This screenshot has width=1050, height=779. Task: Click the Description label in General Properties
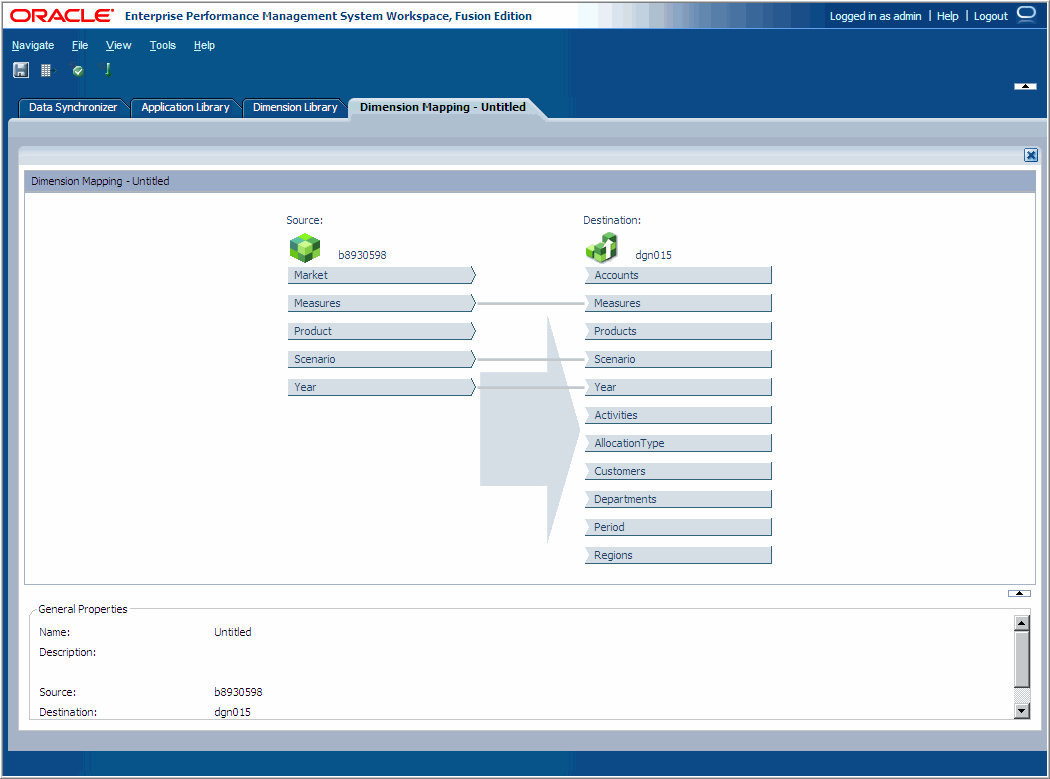68,652
